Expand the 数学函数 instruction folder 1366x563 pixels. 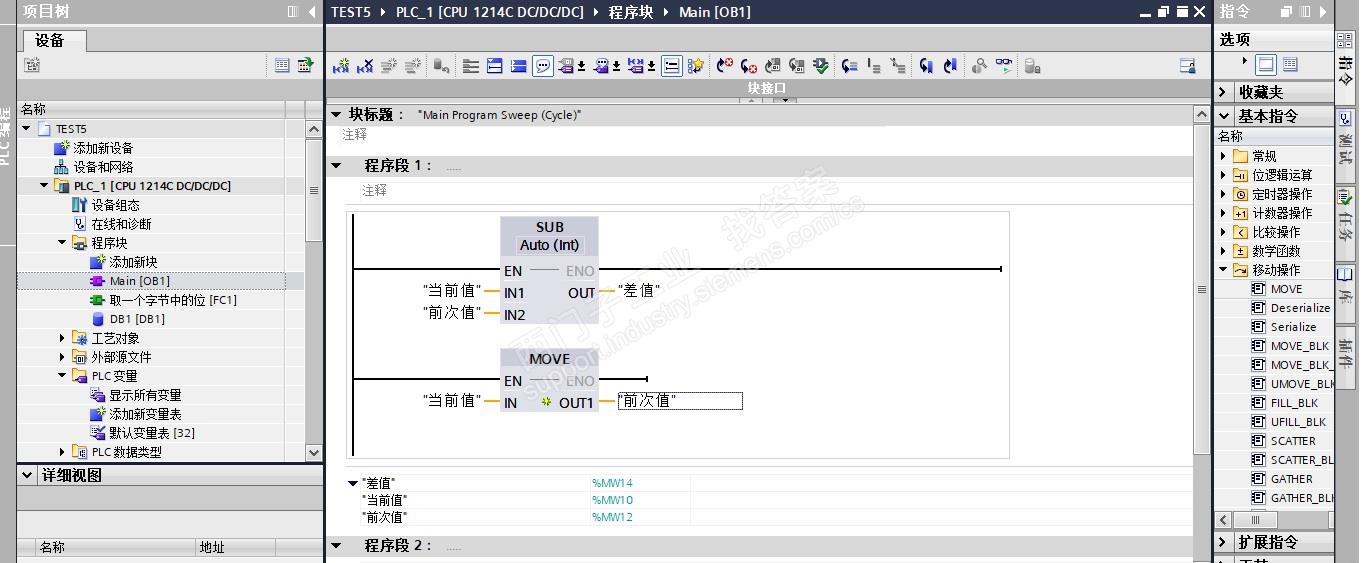point(1223,251)
